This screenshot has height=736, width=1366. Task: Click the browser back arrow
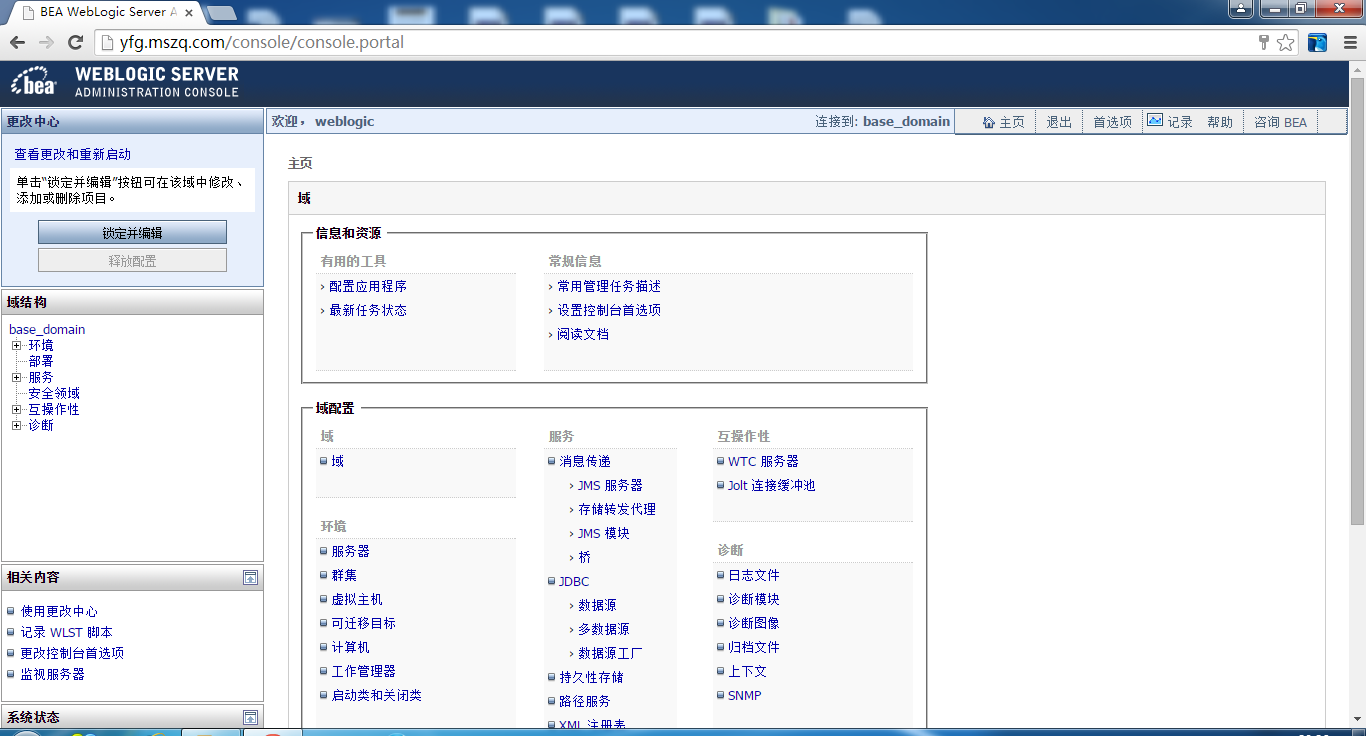[17, 42]
